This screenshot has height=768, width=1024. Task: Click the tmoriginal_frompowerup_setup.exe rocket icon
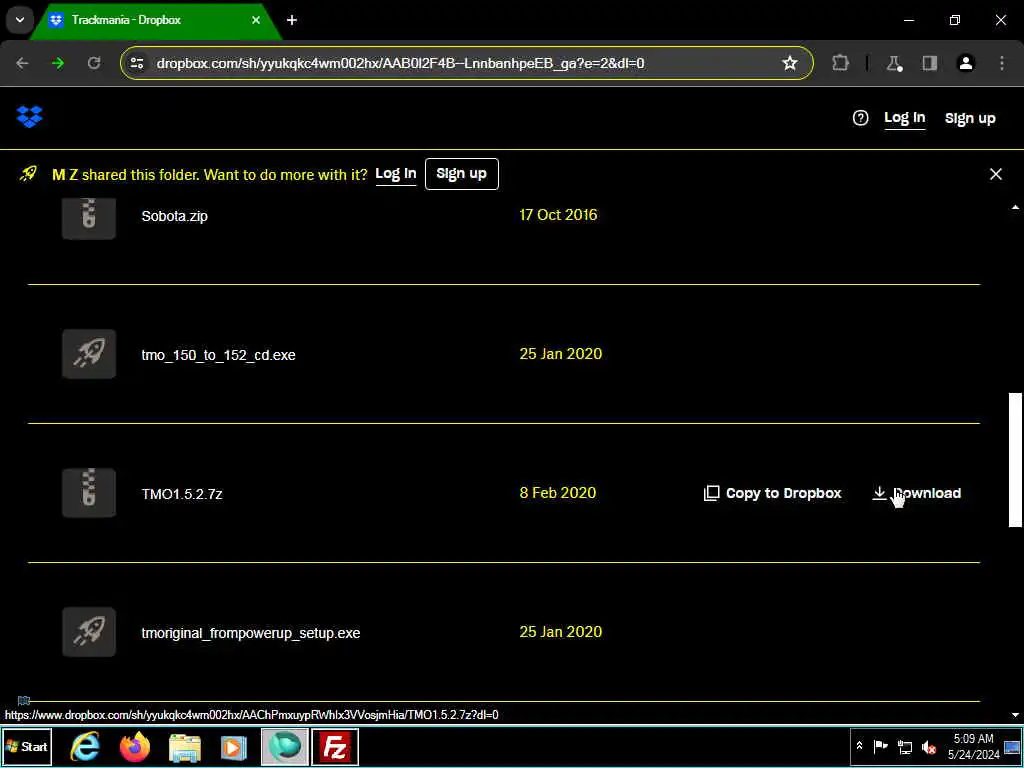click(89, 632)
